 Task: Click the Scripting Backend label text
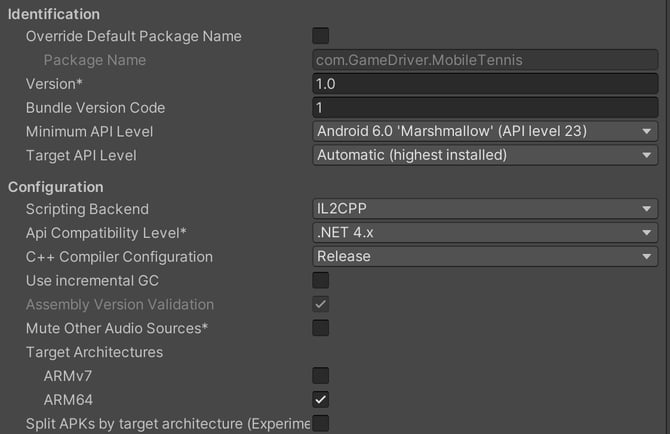87,209
